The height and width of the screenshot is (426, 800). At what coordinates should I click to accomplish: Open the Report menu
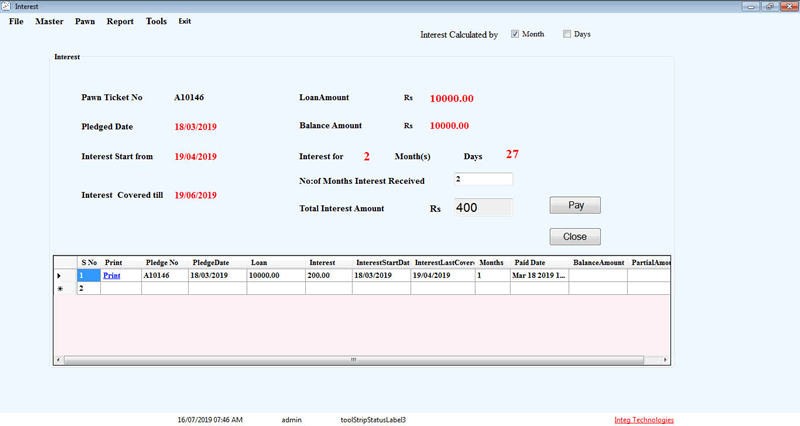pos(120,21)
